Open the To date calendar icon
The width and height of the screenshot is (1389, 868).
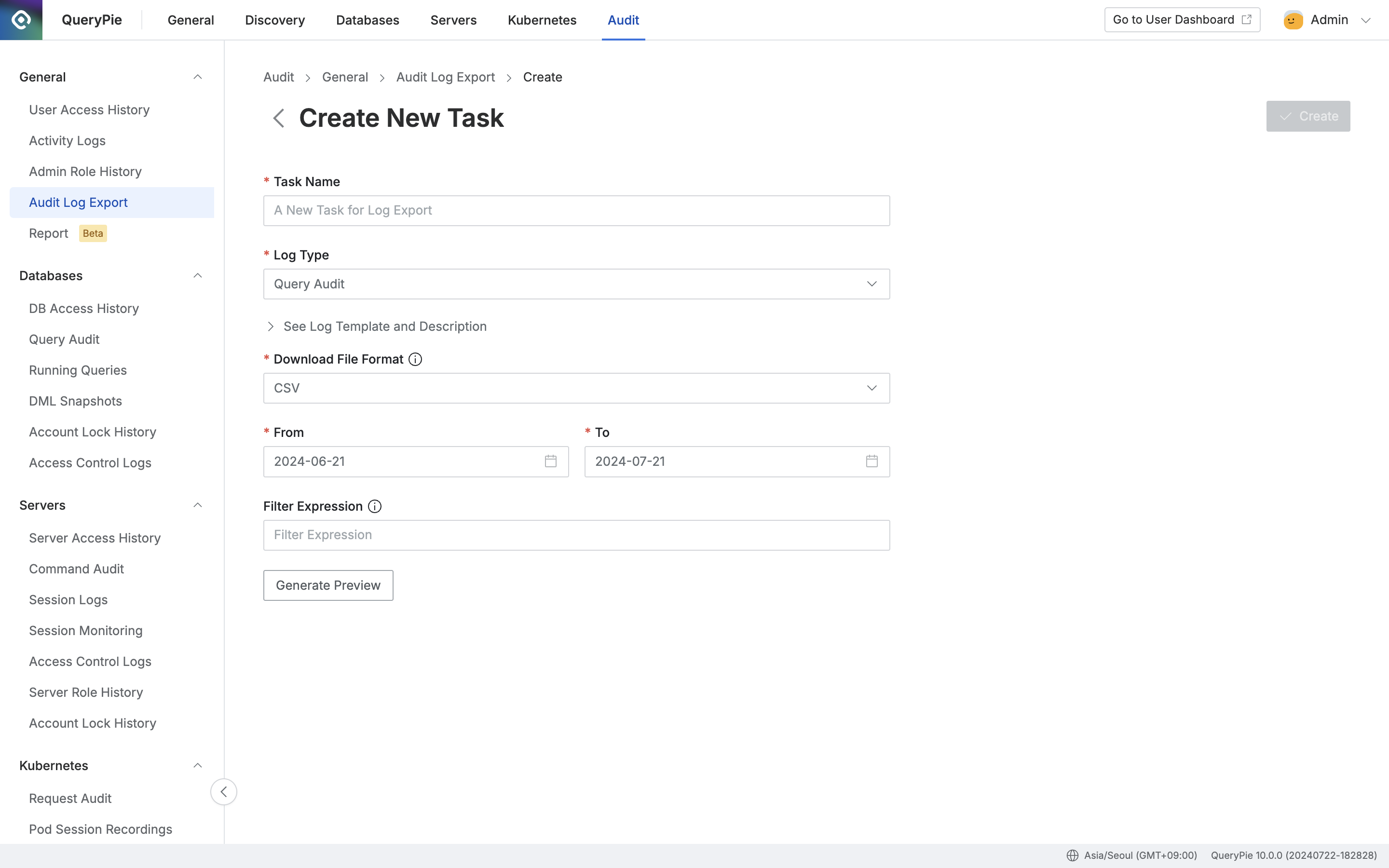872,461
